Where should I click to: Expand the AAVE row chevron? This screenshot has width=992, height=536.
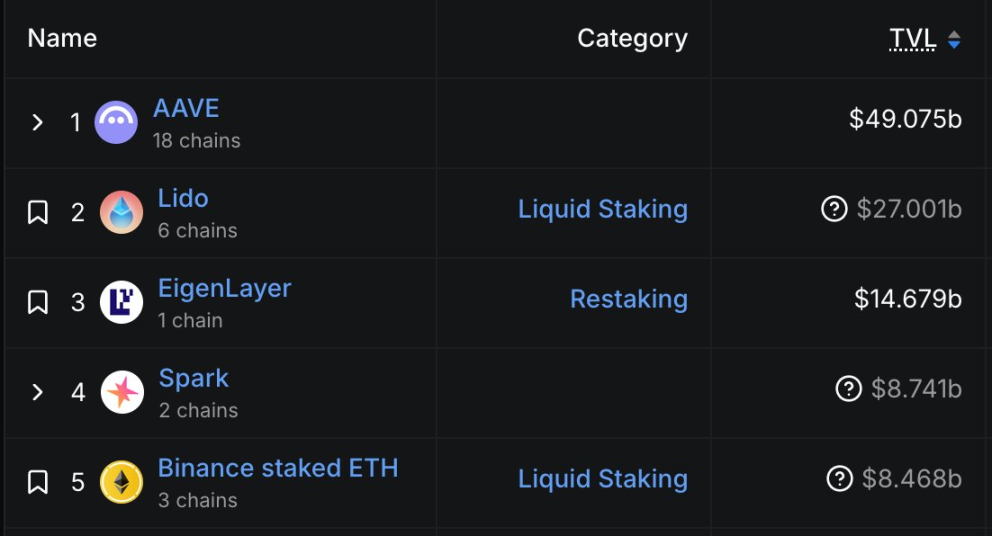(38, 122)
